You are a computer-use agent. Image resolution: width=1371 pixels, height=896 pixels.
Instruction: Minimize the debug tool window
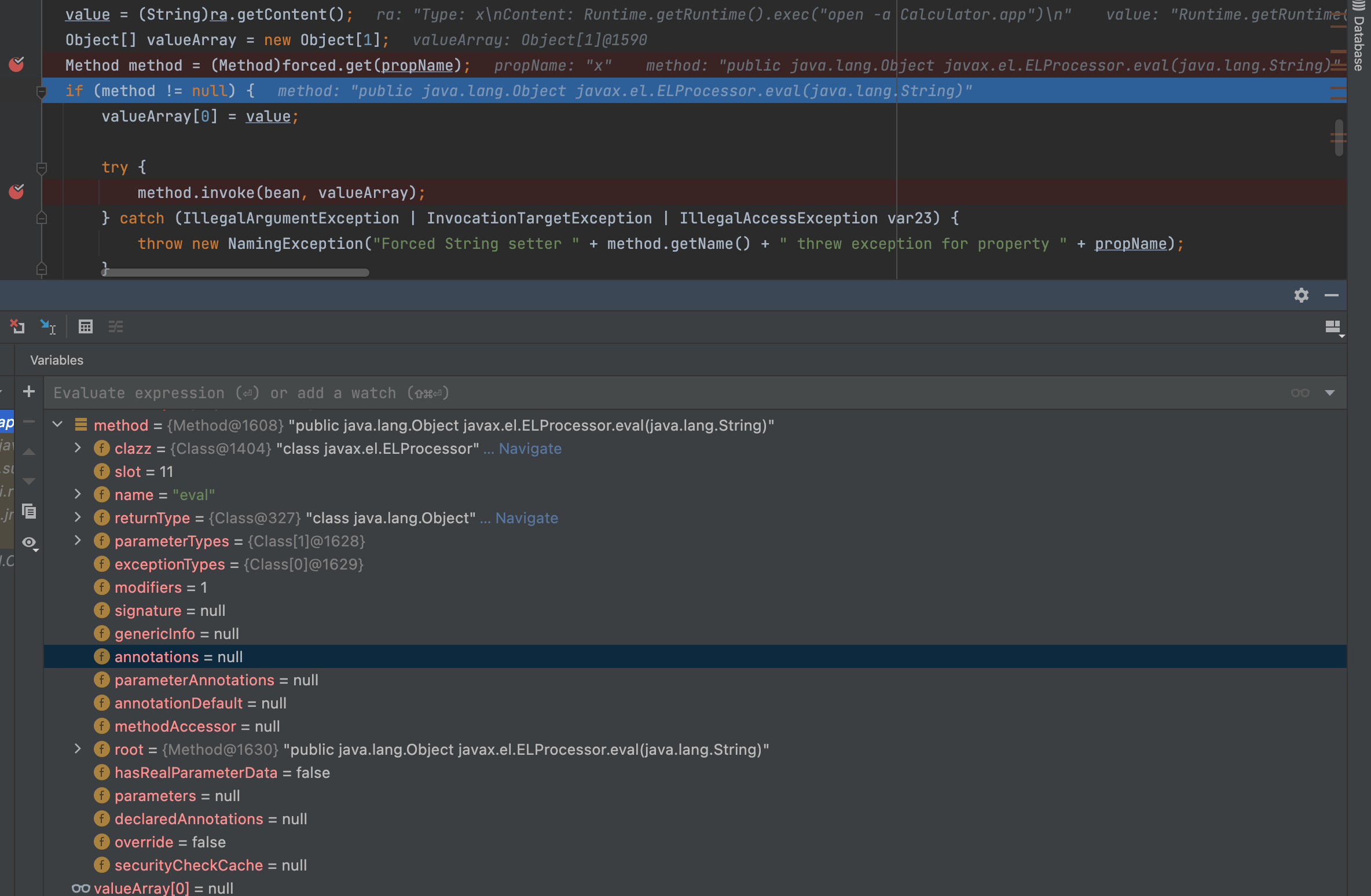(1332, 295)
